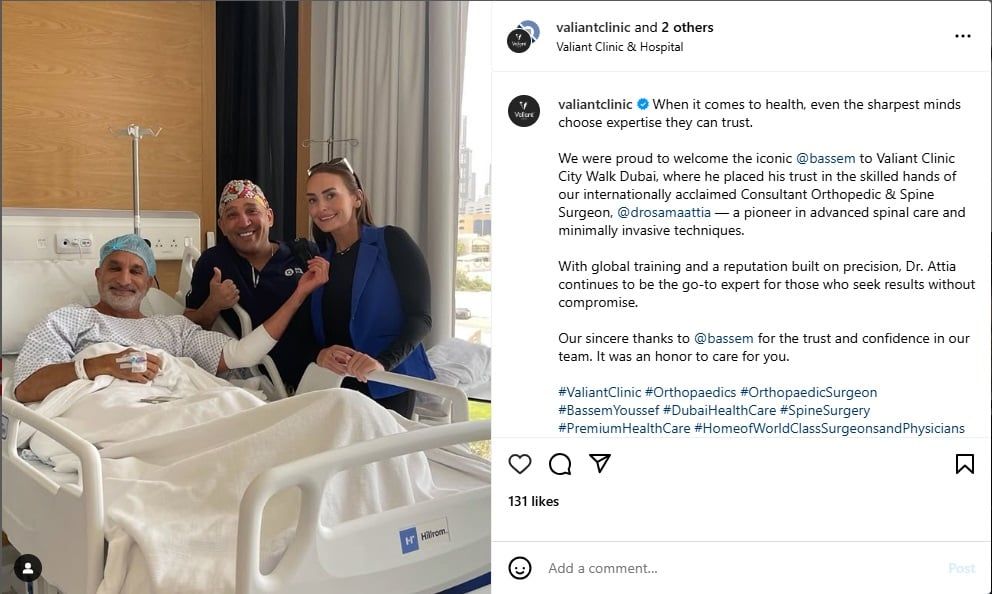Open emoji picker in comment box
This screenshot has height=594, width=992.
(519, 568)
